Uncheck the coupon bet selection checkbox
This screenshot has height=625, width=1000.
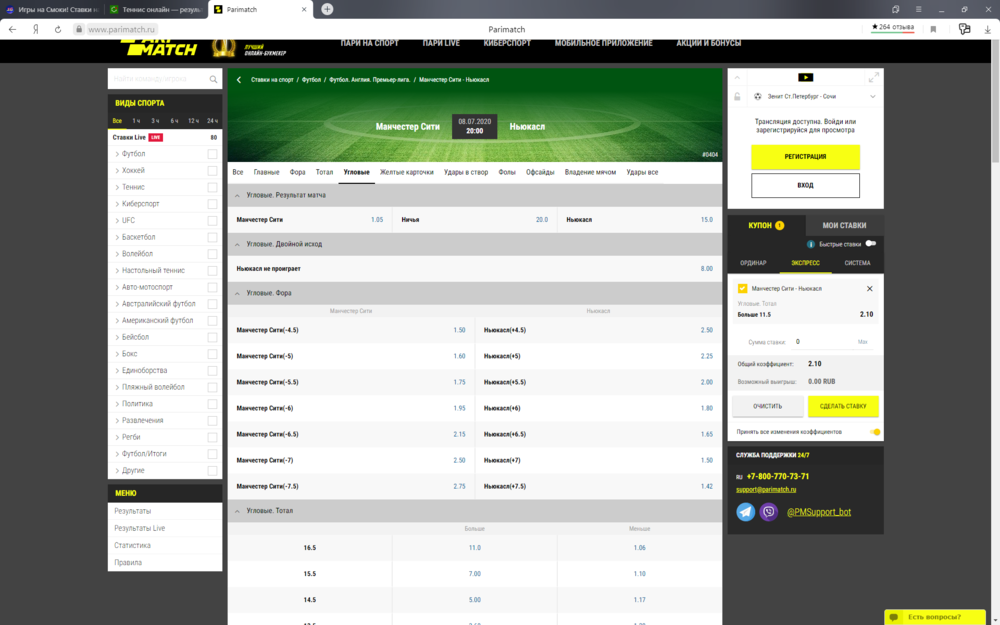[742, 288]
